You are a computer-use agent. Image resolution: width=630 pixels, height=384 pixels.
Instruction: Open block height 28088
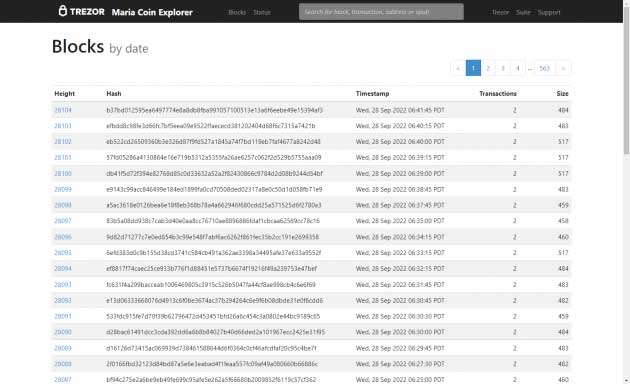click(63, 364)
